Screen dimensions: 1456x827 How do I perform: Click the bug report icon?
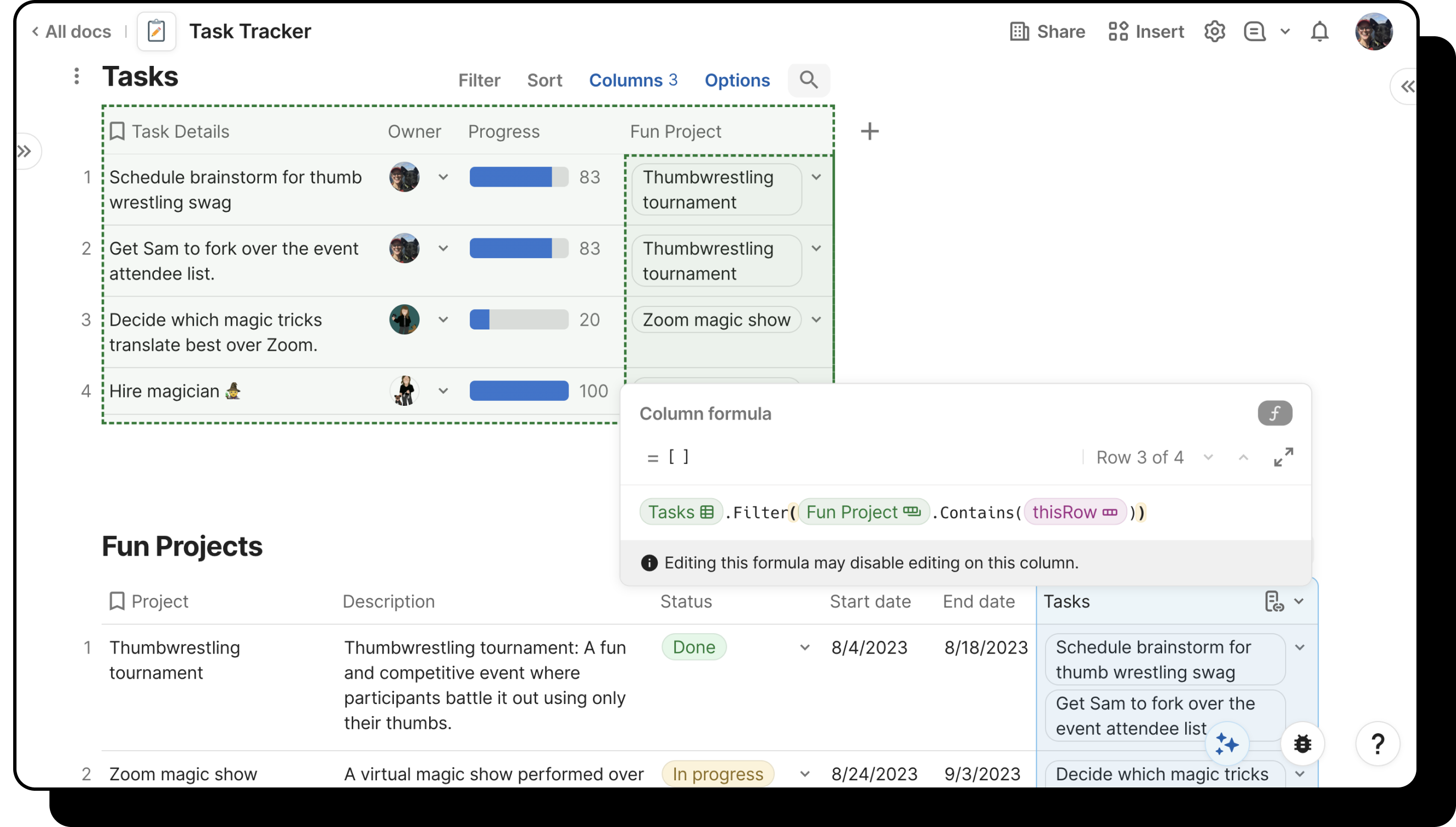[1302, 744]
